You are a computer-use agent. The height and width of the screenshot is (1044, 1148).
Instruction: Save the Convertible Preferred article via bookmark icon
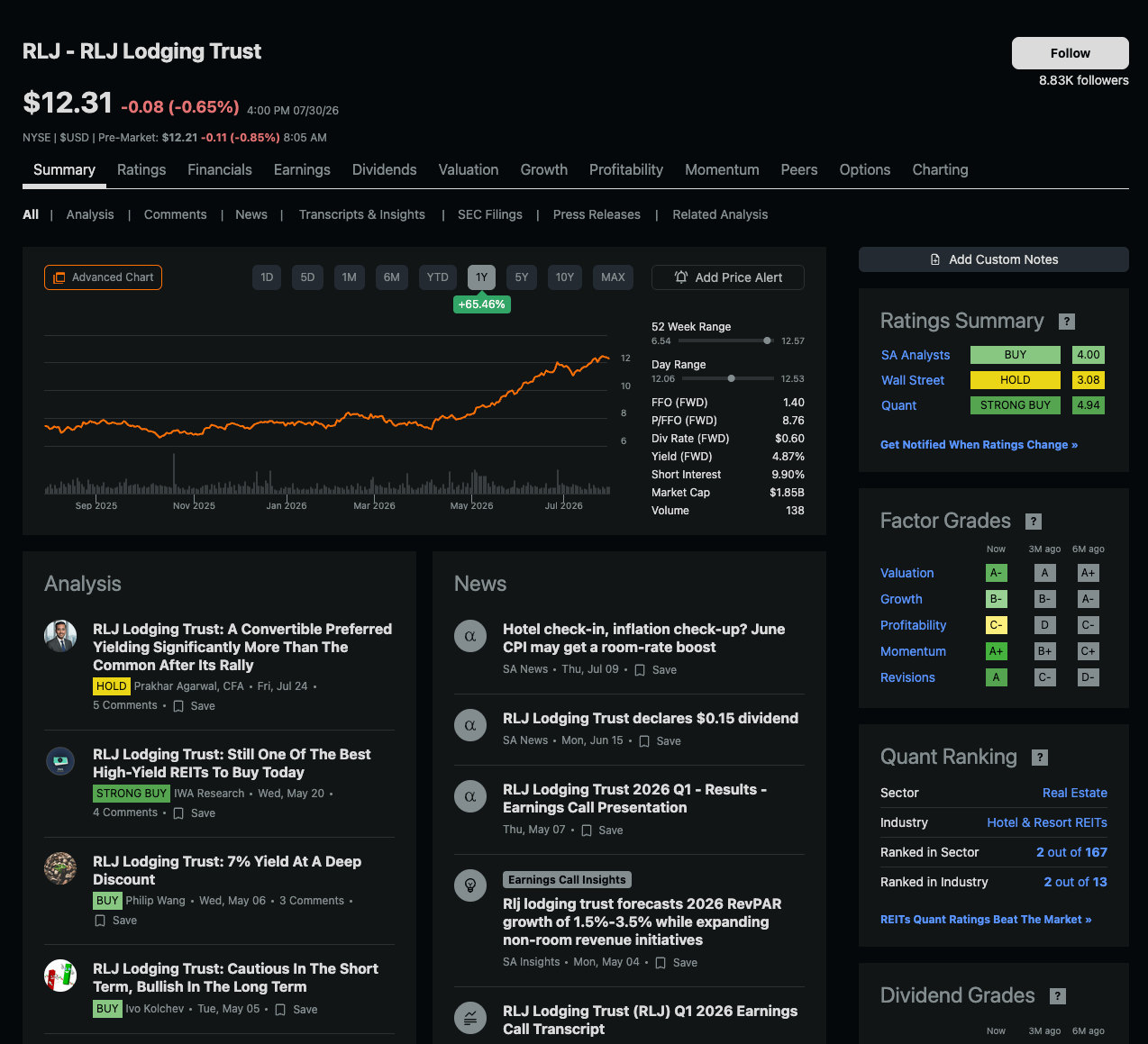[178, 706]
